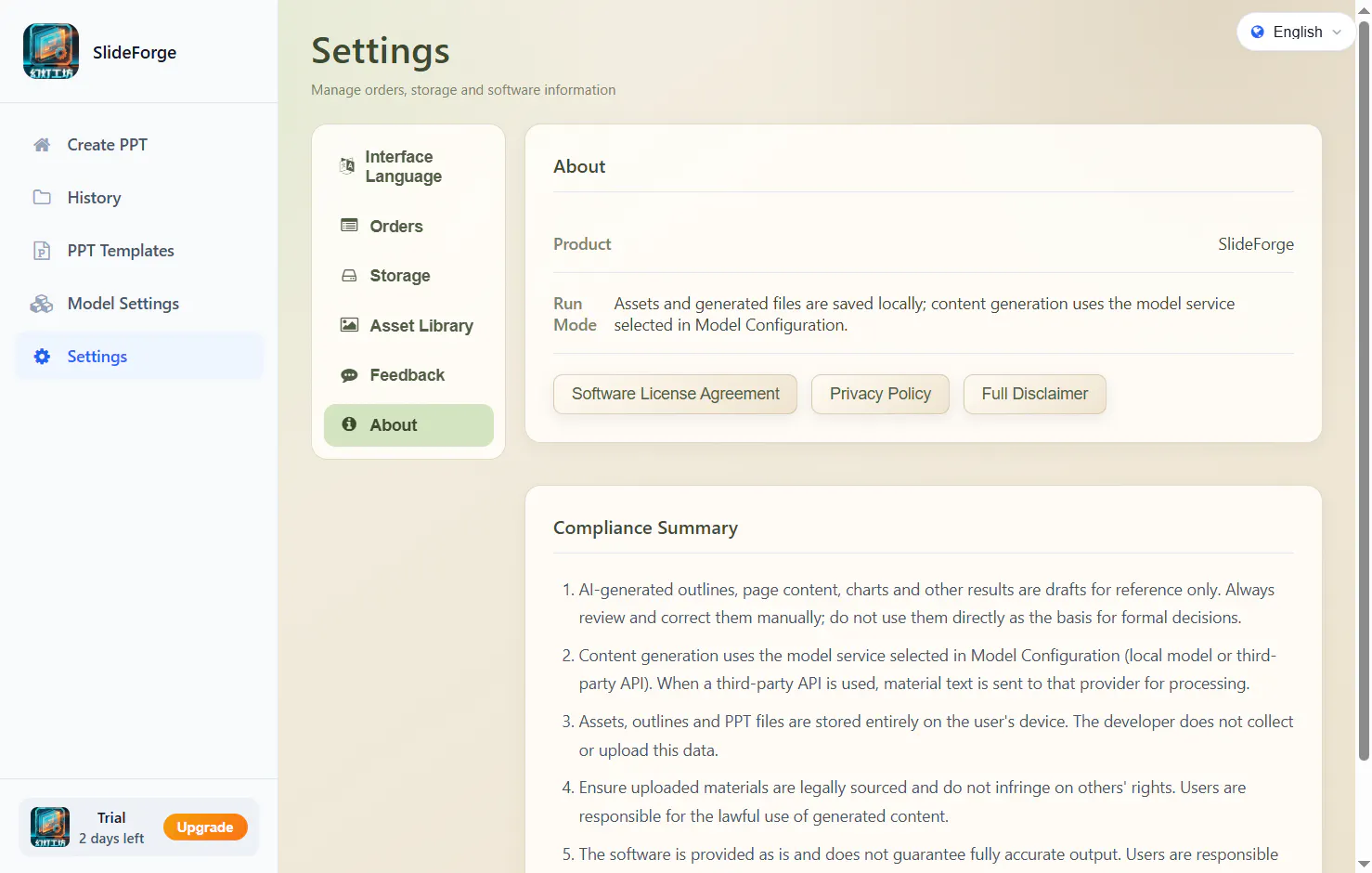The image size is (1372, 873).
Task: Open the Orders settings tab
Action: point(408,227)
